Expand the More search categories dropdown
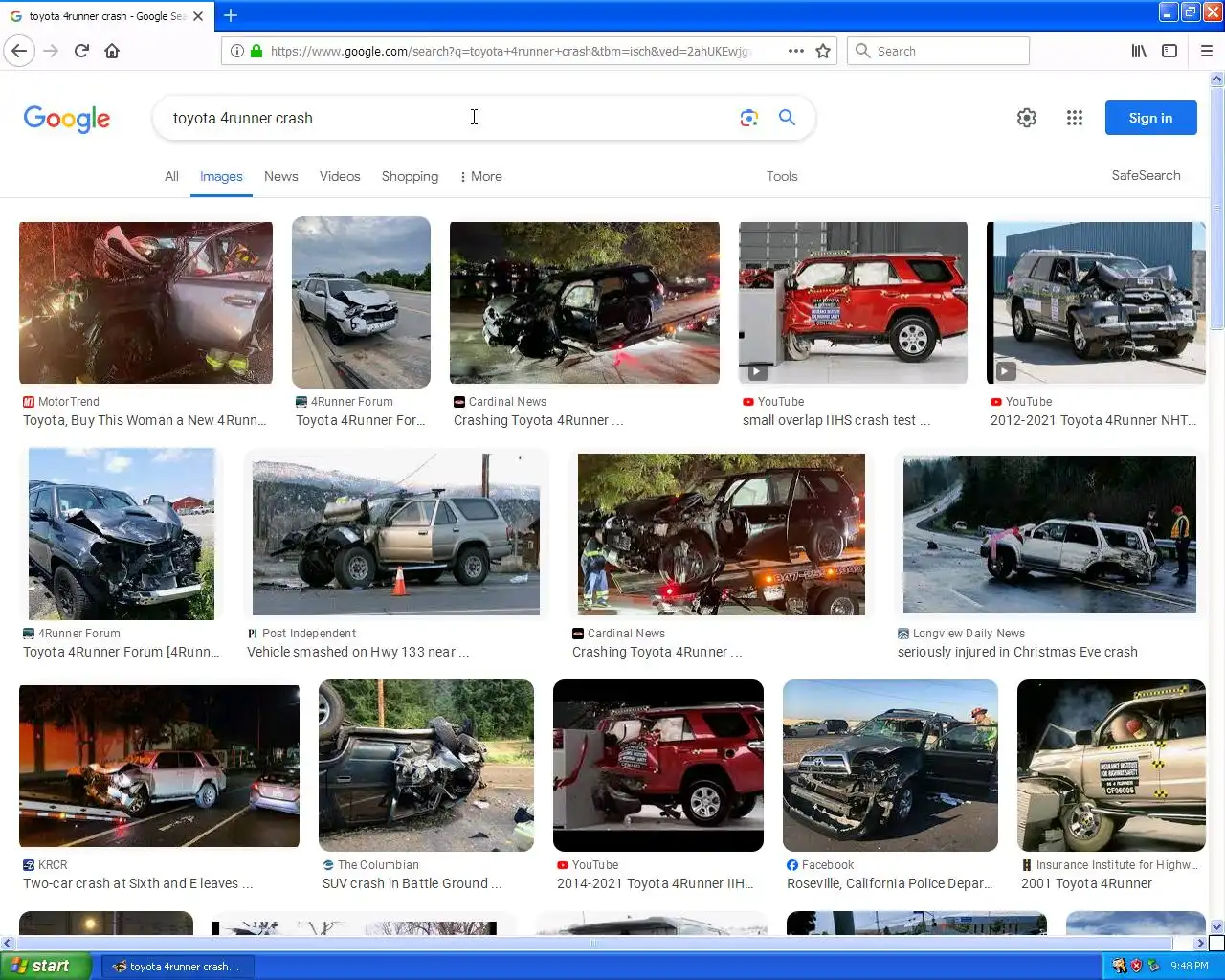Image resolution: width=1225 pixels, height=980 pixels. [x=480, y=176]
